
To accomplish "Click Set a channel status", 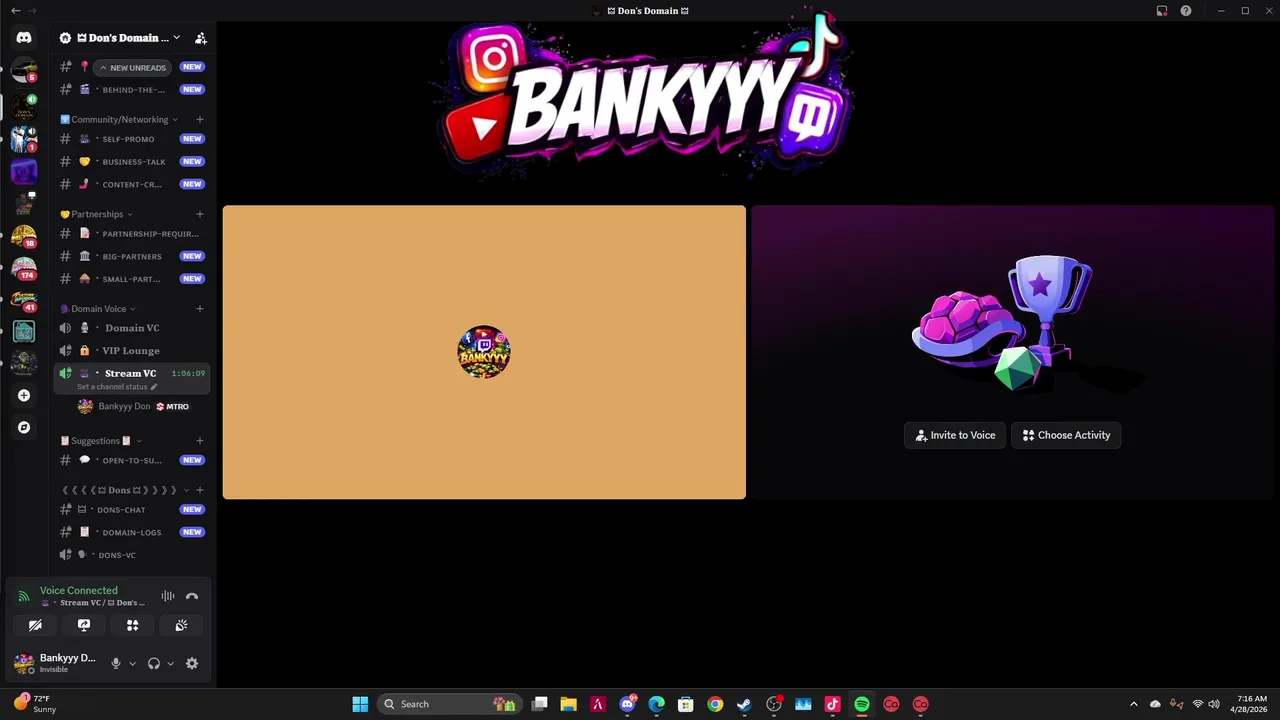I will point(117,387).
